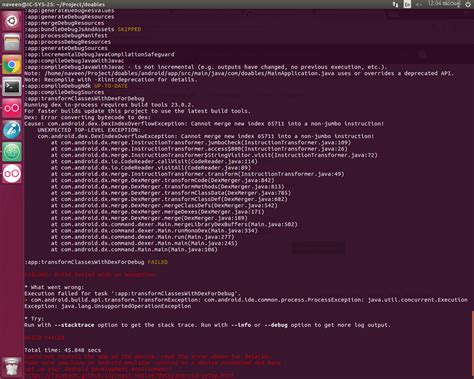Click the 'InstructionTransformer.jumboCheck' stack trace line
Screen dimensions: 474x379
tap(201, 143)
